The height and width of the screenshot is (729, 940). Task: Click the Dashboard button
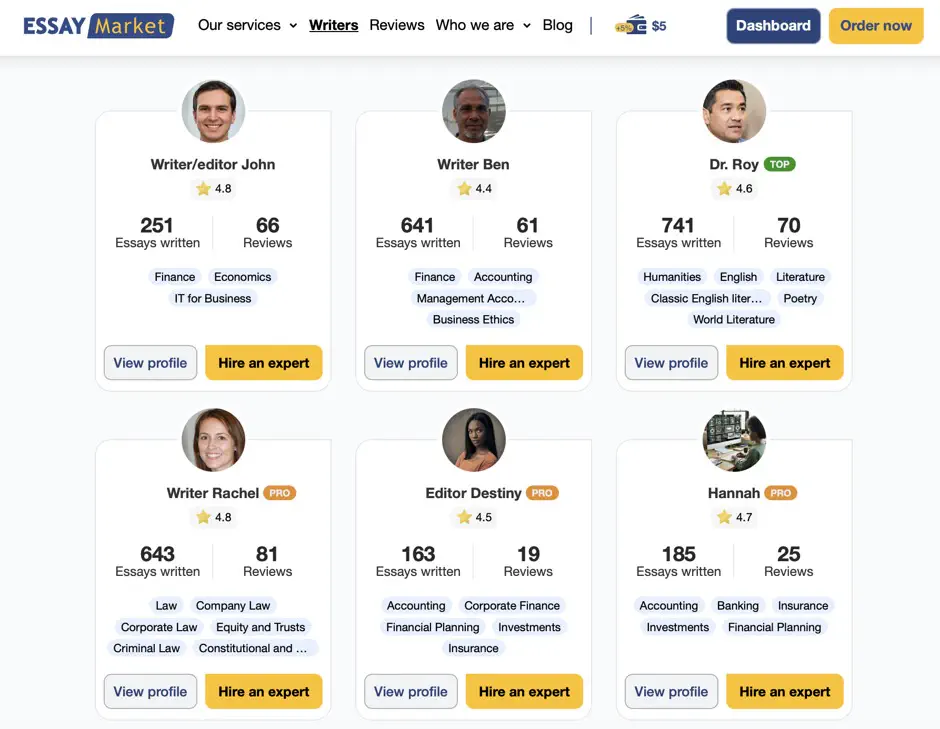(773, 26)
